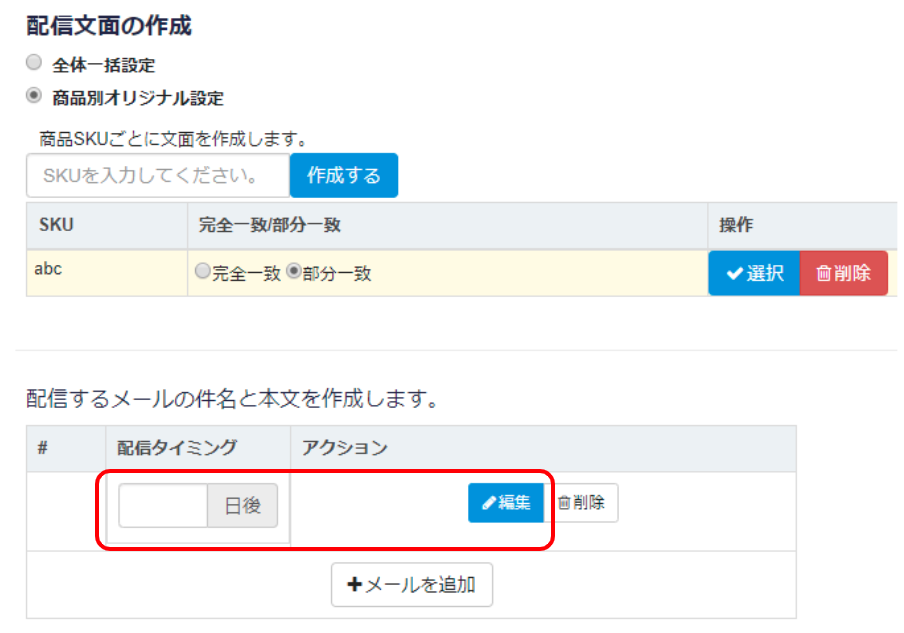The width and height of the screenshot is (904, 633).
Task: Click the アクション column header
Action: click(543, 449)
